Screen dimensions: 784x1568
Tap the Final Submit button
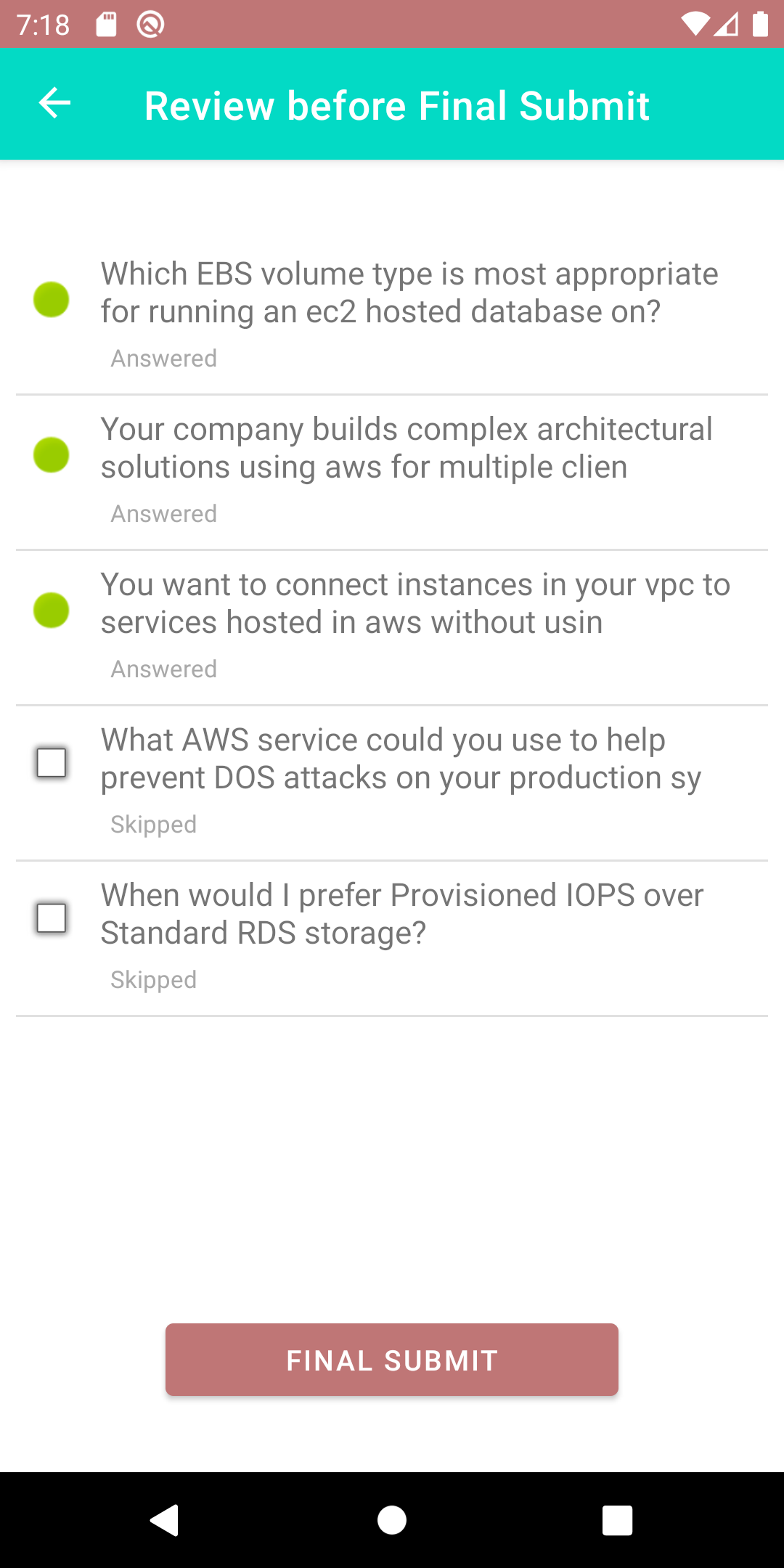[x=392, y=1360]
